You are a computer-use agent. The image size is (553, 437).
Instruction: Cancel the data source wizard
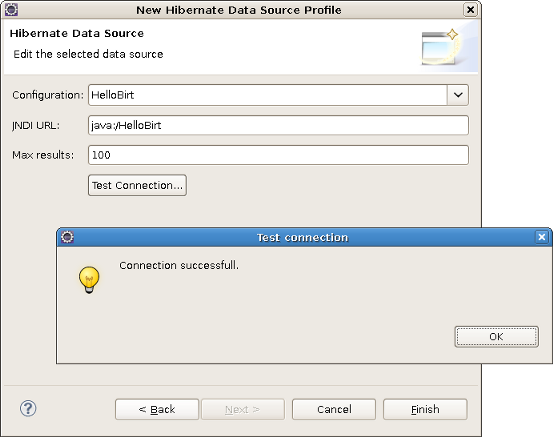pyautogui.click(x=334, y=409)
